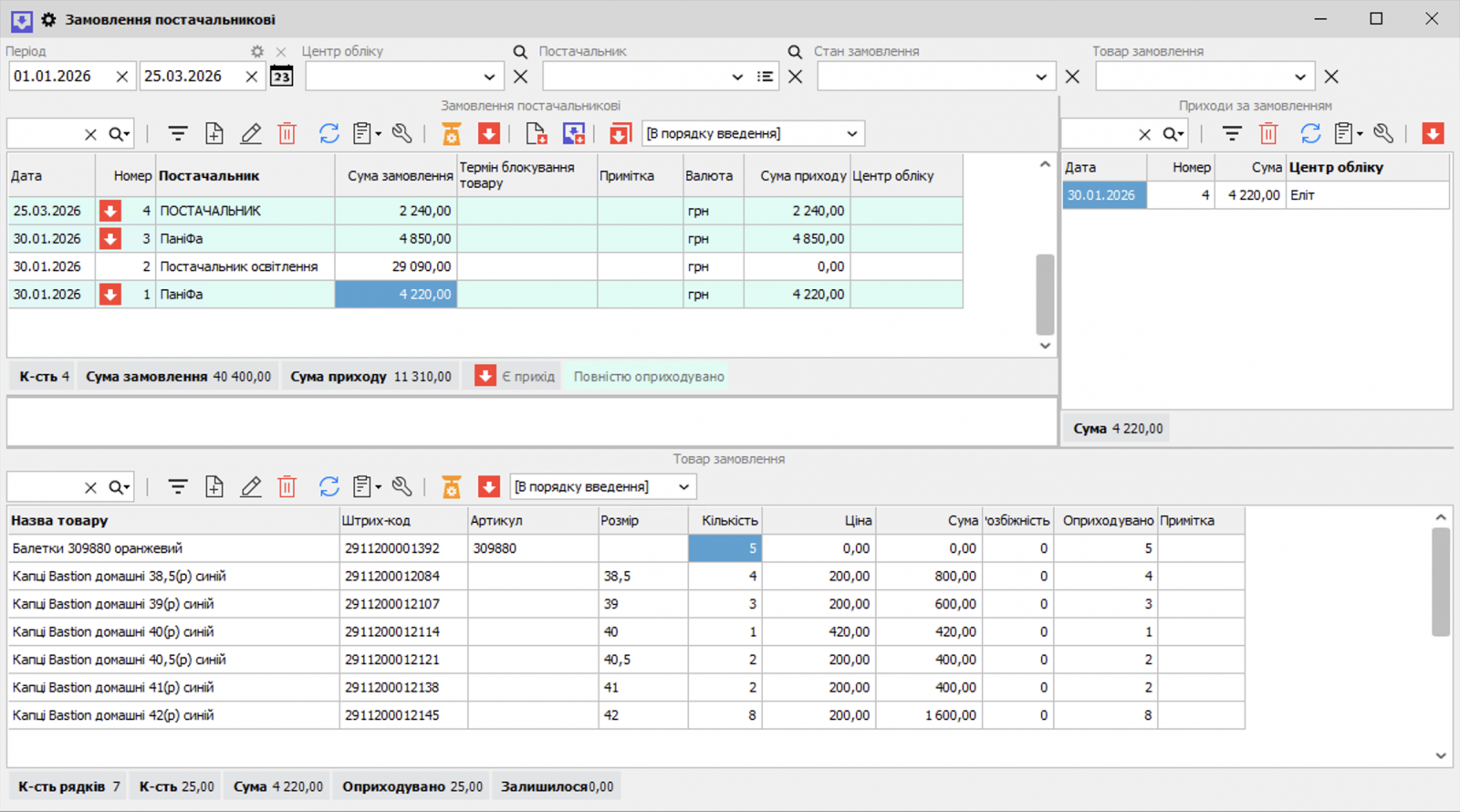Click blue import-with-plus icon in orders toolbar
This screenshot has width=1460, height=812.
click(574, 134)
